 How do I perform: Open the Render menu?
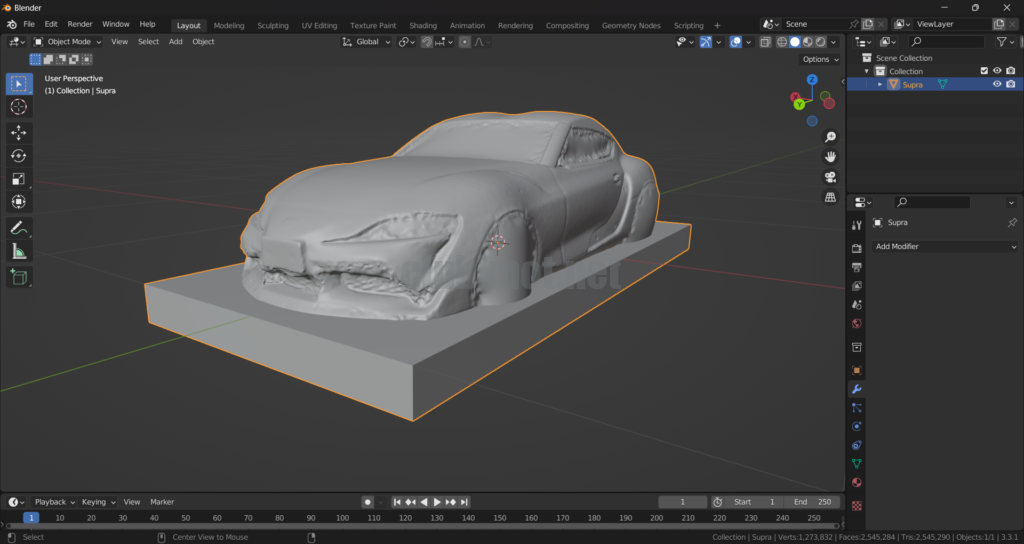80,24
